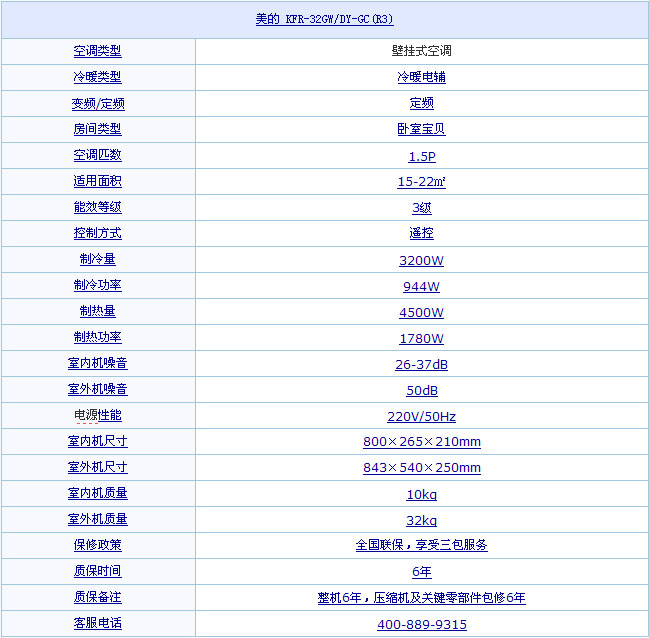Click the 空调类型 label link
The height and width of the screenshot is (638, 649).
tap(98, 51)
